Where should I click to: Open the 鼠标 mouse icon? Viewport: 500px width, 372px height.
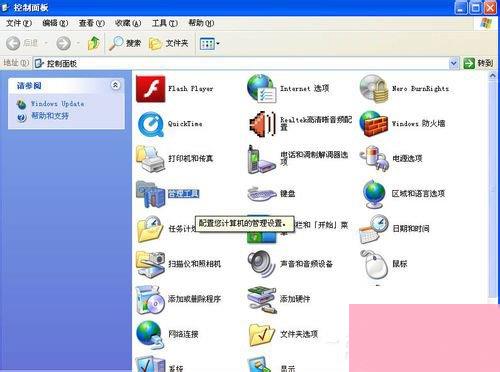pos(375,264)
